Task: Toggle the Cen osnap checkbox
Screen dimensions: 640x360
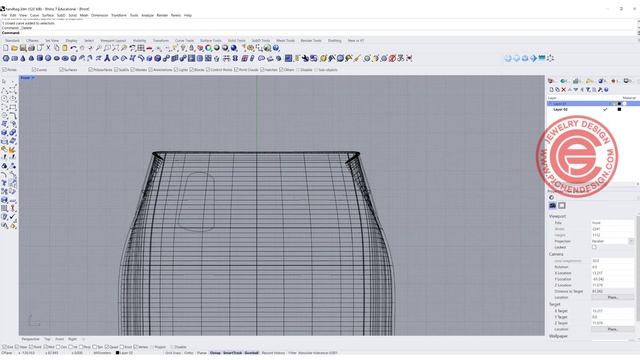Action: (x=58, y=347)
